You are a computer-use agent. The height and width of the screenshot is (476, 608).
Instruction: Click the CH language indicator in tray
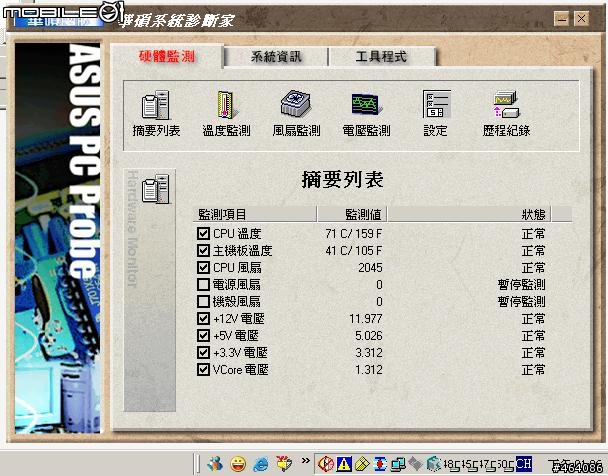(523, 463)
